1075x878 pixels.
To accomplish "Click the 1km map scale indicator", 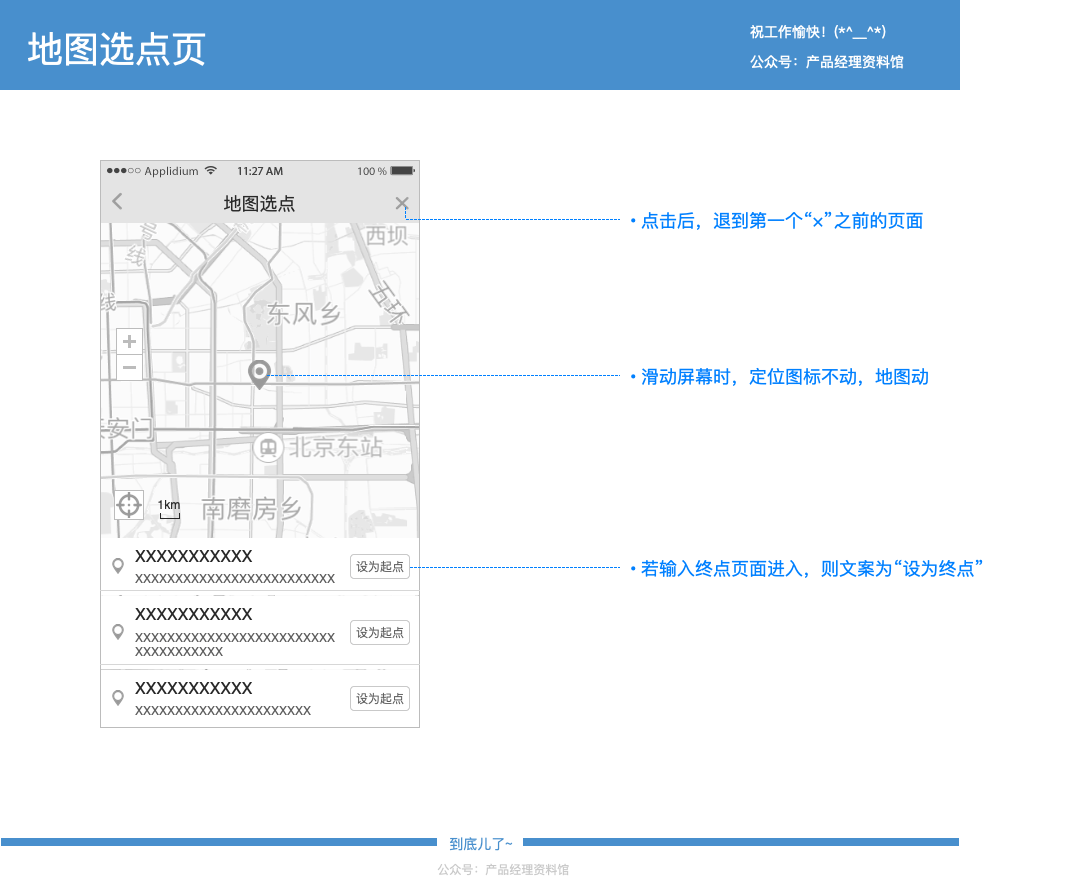I will [169, 508].
